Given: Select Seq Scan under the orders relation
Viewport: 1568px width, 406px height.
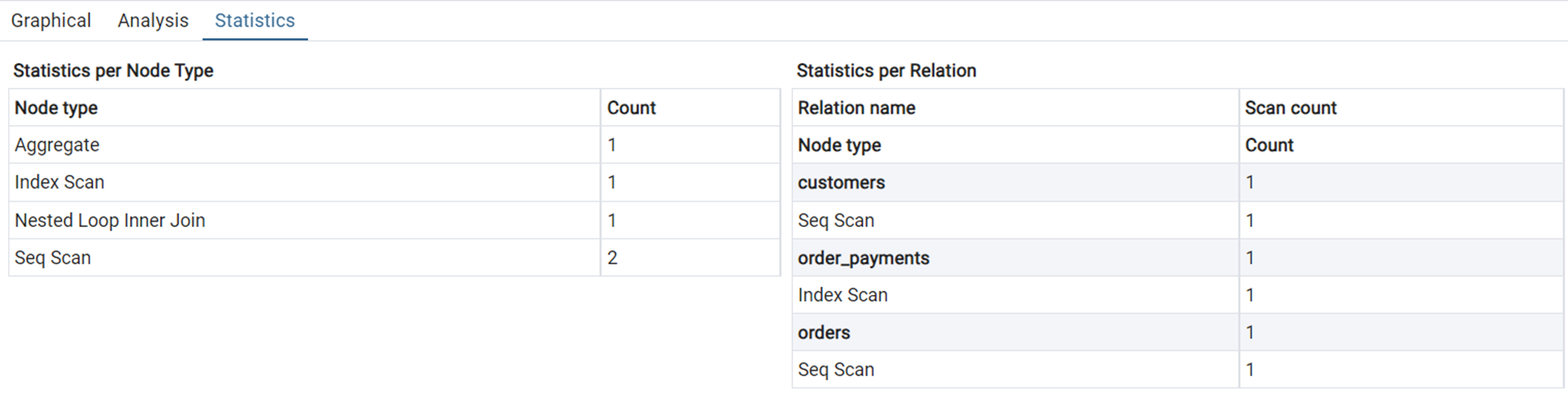Looking at the screenshot, I should pos(836,370).
